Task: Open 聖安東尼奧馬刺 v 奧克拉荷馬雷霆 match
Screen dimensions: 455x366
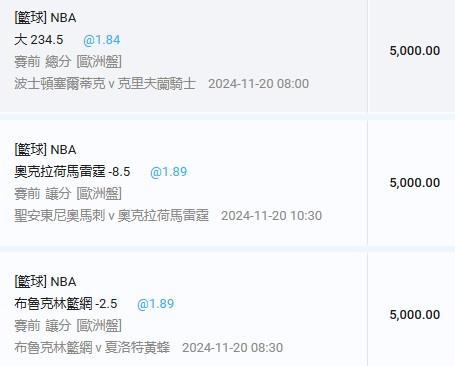Action: [111, 216]
